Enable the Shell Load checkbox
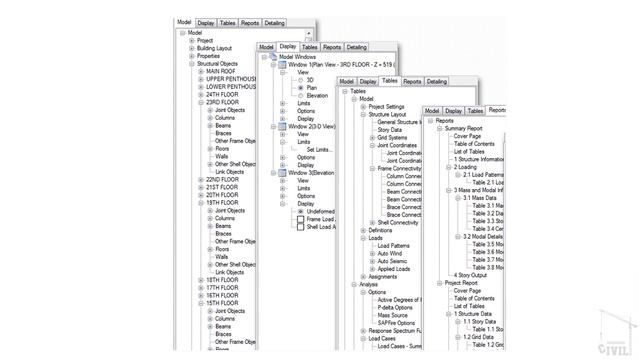640x360 pixels. pos(301,227)
